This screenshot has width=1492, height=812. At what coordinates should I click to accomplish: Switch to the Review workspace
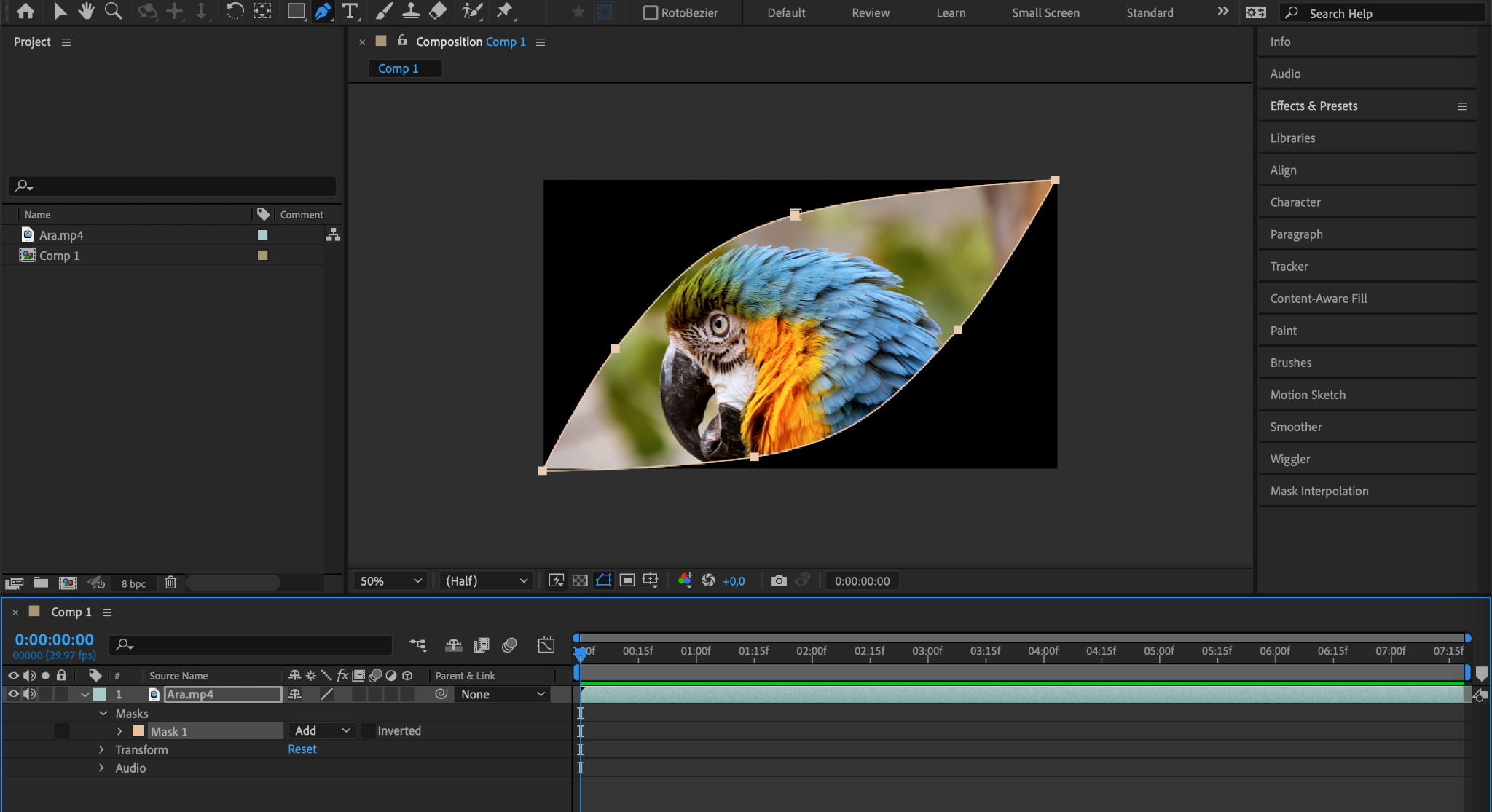(871, 13)
